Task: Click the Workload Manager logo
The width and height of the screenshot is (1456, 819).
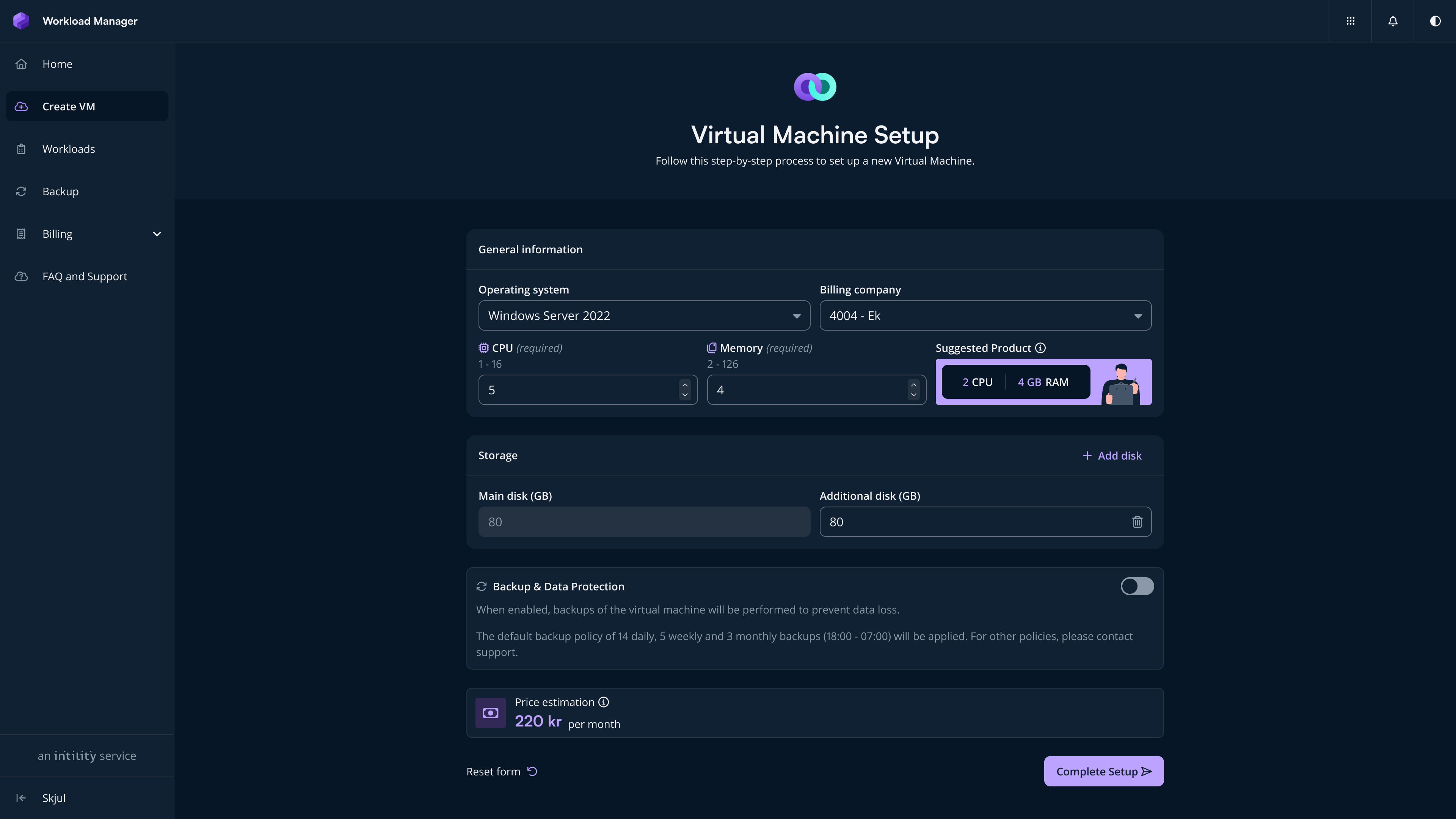Action: (21, 20)
